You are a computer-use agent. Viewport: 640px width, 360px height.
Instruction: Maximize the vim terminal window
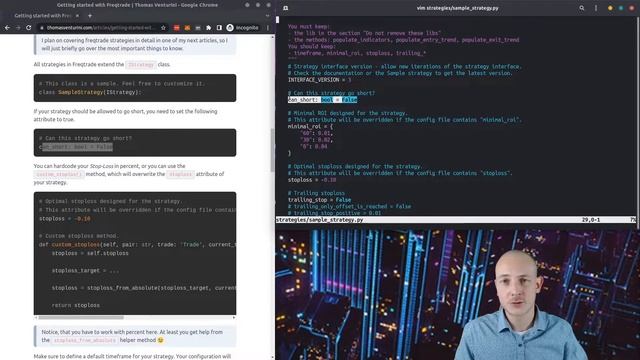point(621,8)
